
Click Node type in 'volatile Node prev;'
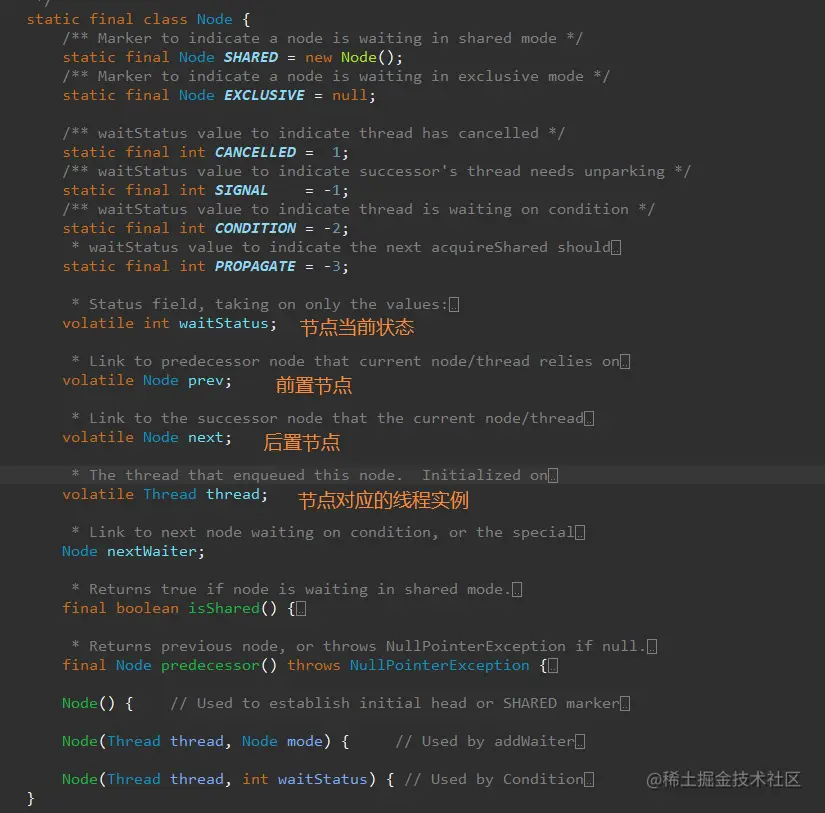(161, 380)
